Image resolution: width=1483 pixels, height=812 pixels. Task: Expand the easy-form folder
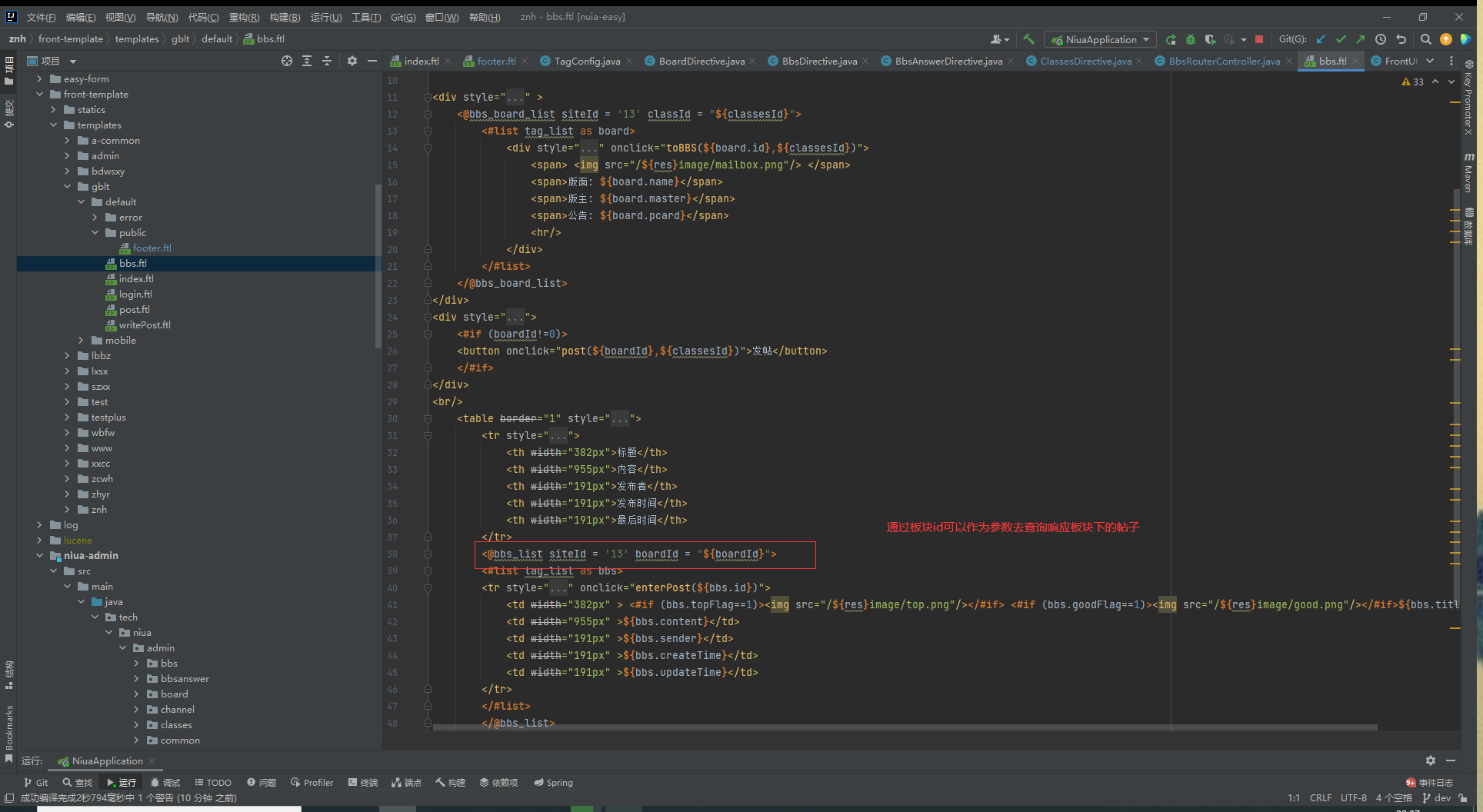point(39,78)
